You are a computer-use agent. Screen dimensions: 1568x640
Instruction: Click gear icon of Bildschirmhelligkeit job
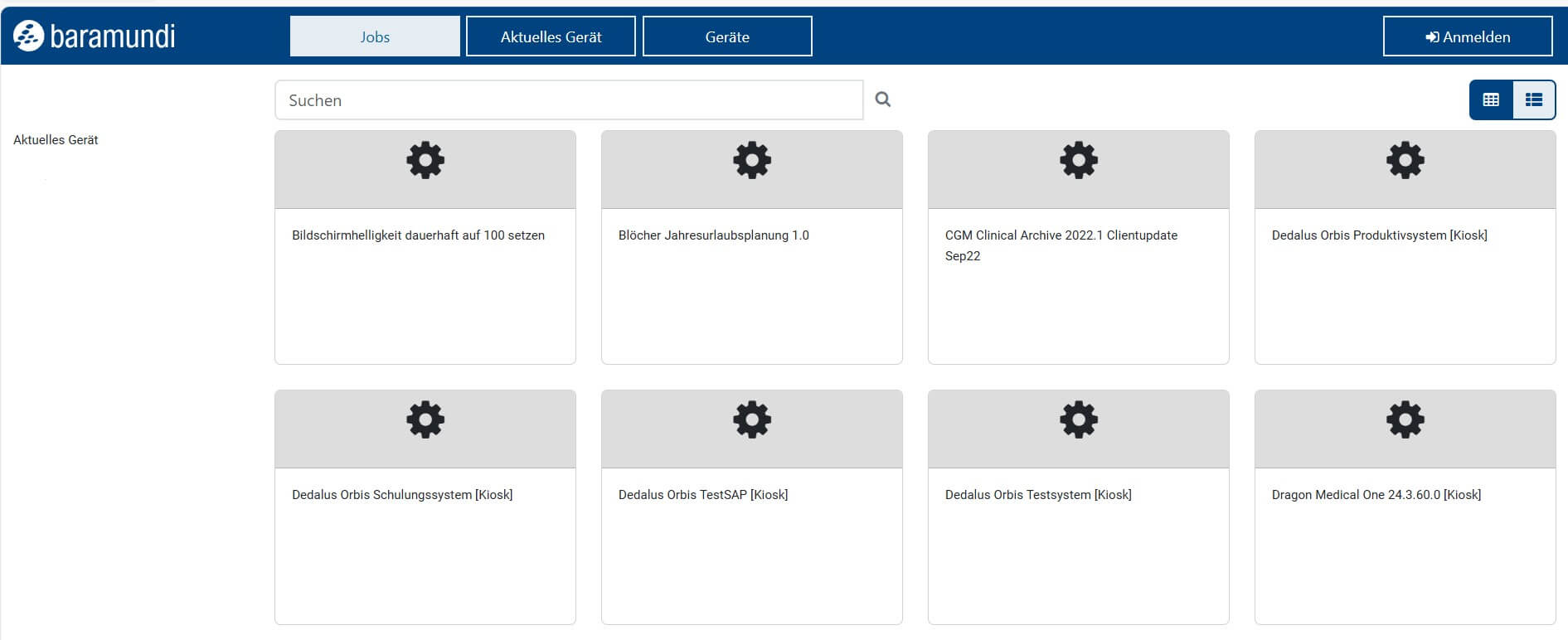click(x=425, y=160)
